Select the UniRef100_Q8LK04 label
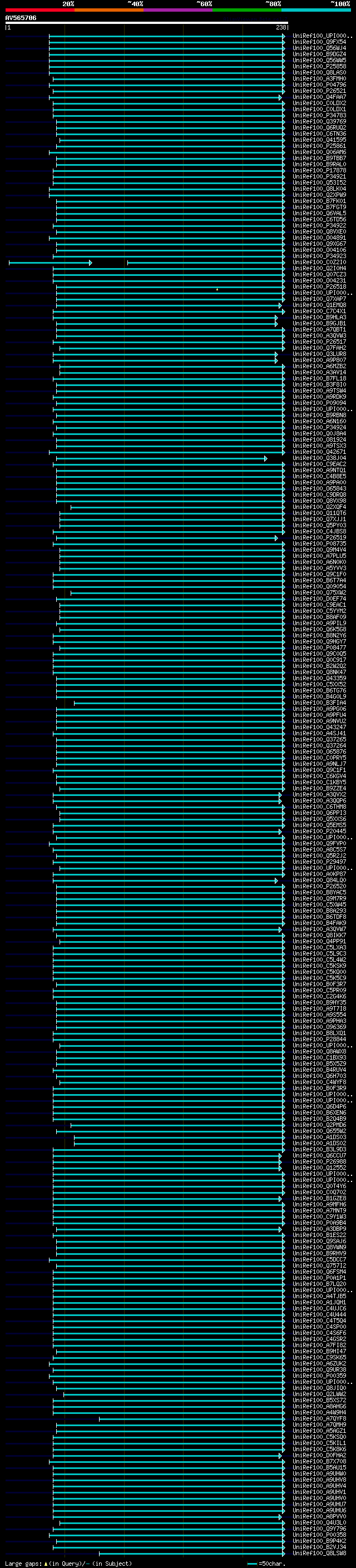The width and height of the screenshot is (356, 1568). pos(319,189)
